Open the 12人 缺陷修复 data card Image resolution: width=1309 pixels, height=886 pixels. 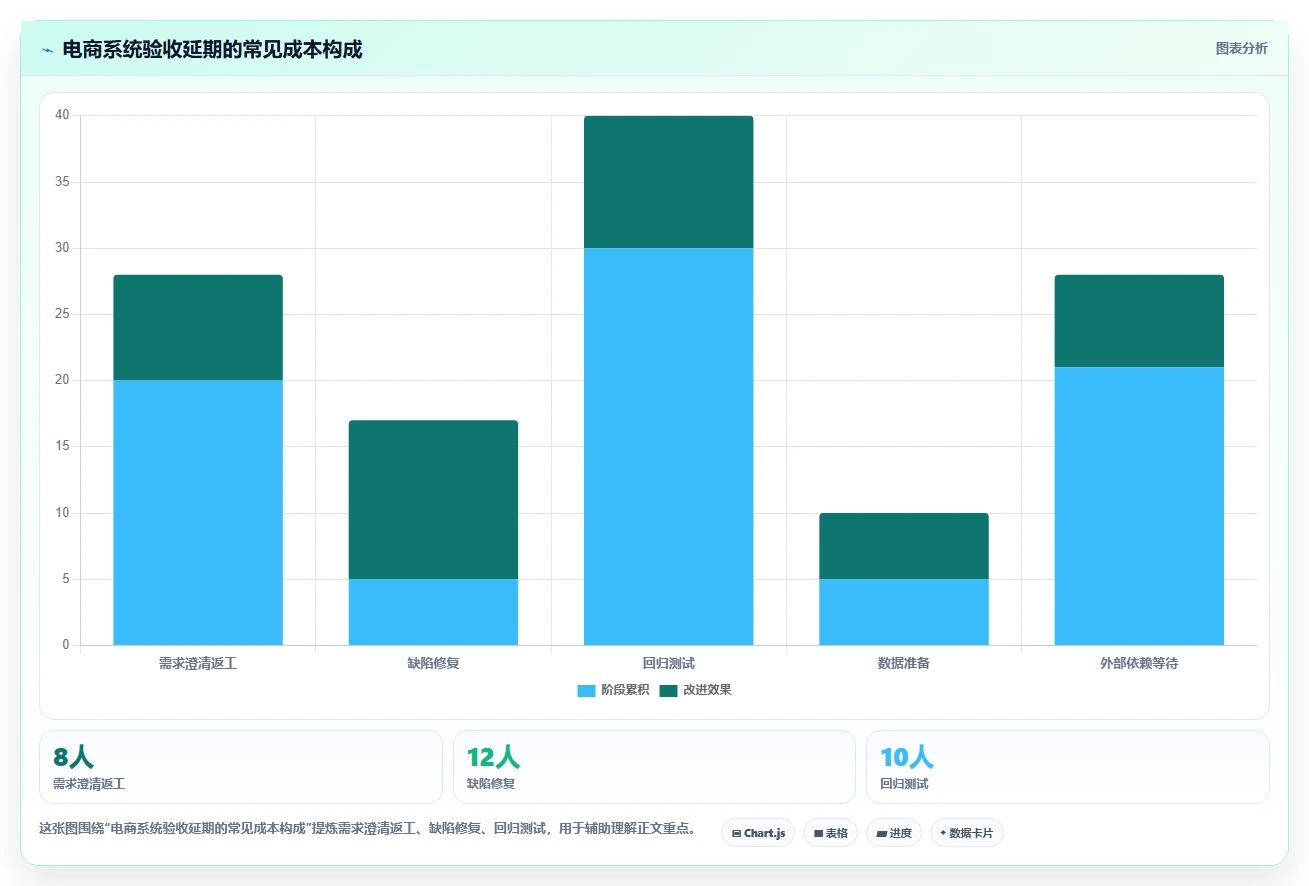tap(654, 767)
